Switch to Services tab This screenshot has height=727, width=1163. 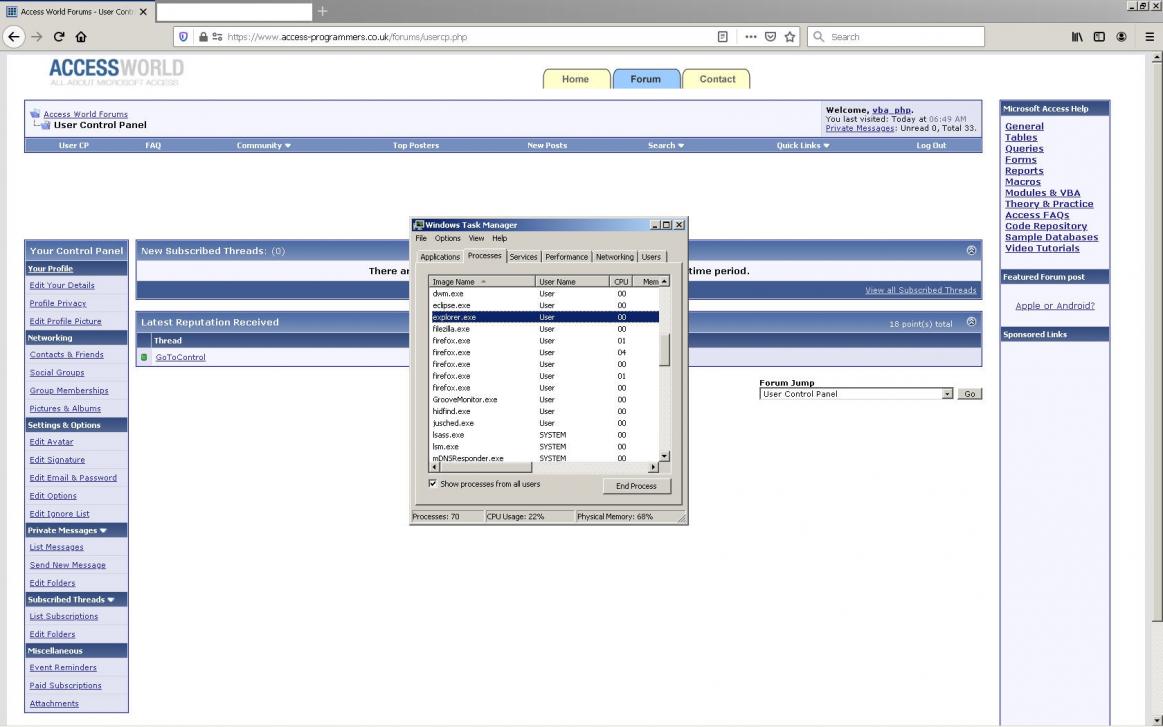pyautogui.click(x=523, y=257)
